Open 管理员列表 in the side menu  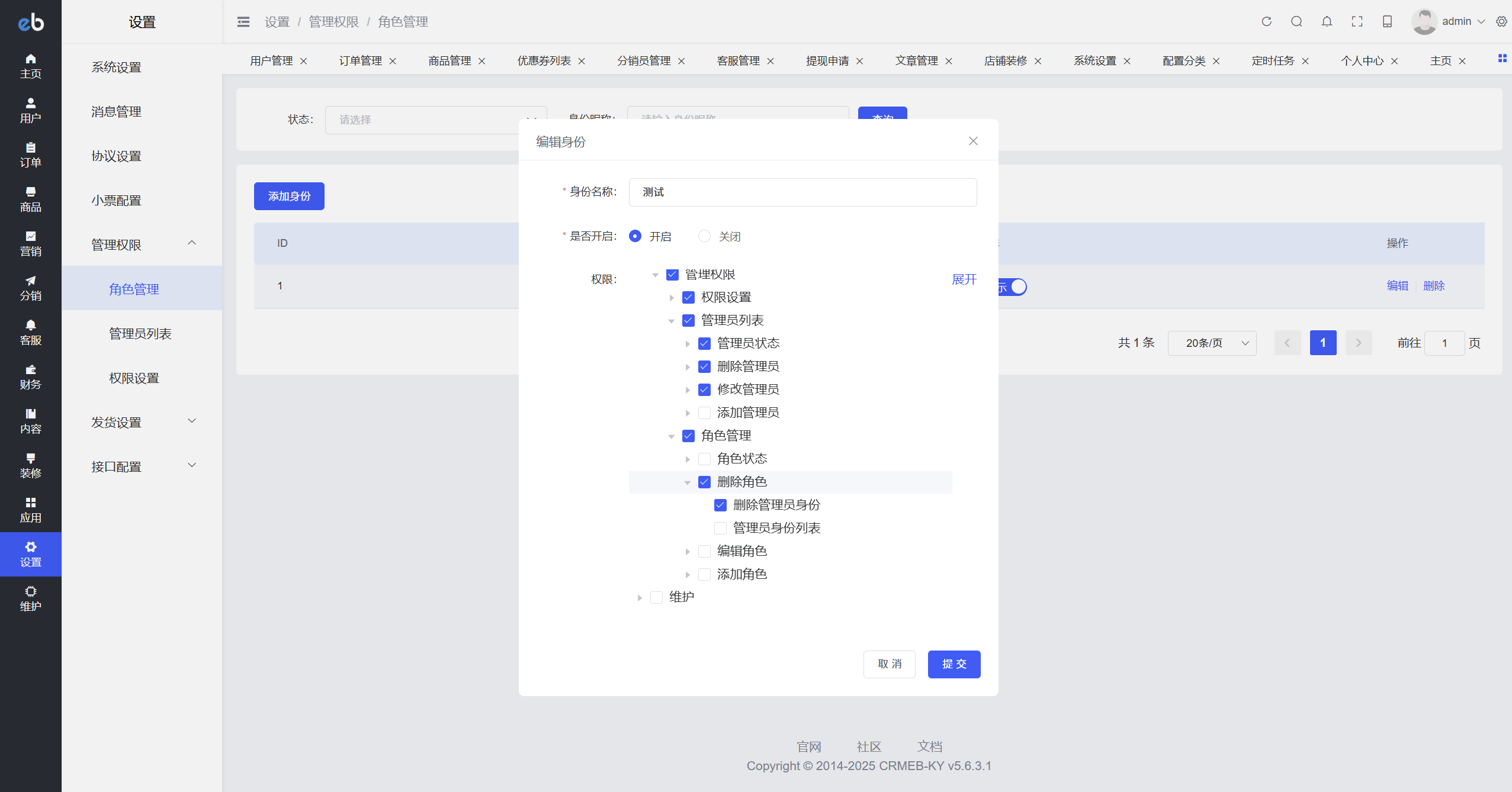[x=140, y=334]
